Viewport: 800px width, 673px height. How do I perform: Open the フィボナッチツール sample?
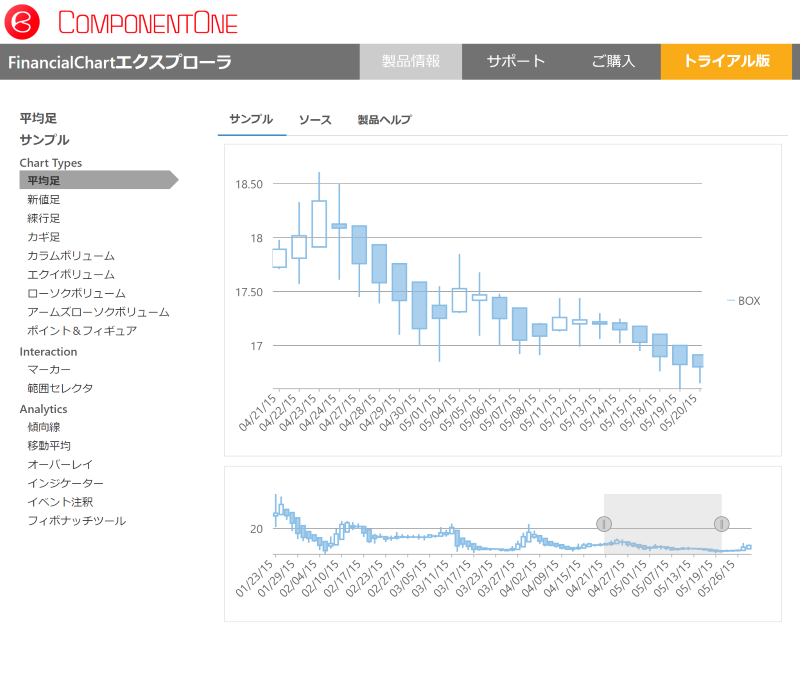click(x=77, y=521)
